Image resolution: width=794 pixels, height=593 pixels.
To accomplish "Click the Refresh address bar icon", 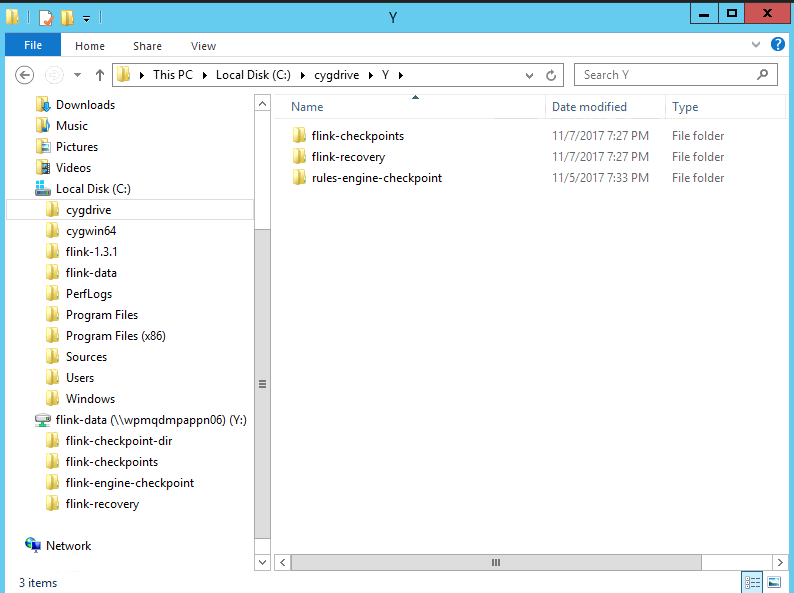I will pos(551,75).
